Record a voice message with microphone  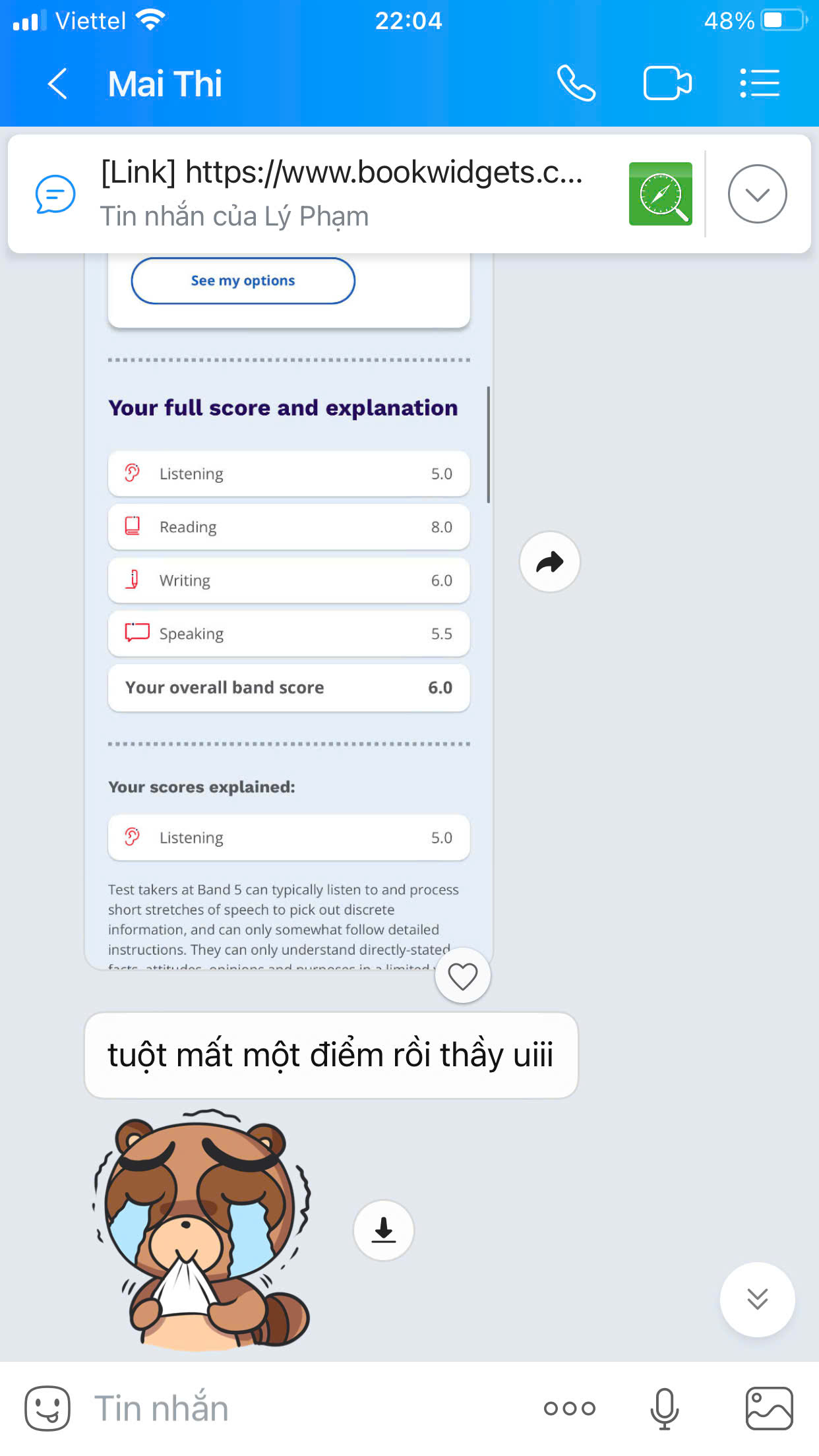coord(665,1409)
